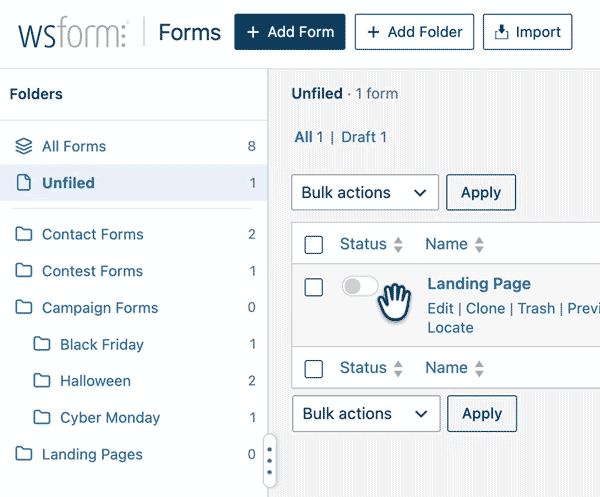Select the Unfiled folder row
The height and width of the screenshot is (497, 600).
(x=133, y=183)
